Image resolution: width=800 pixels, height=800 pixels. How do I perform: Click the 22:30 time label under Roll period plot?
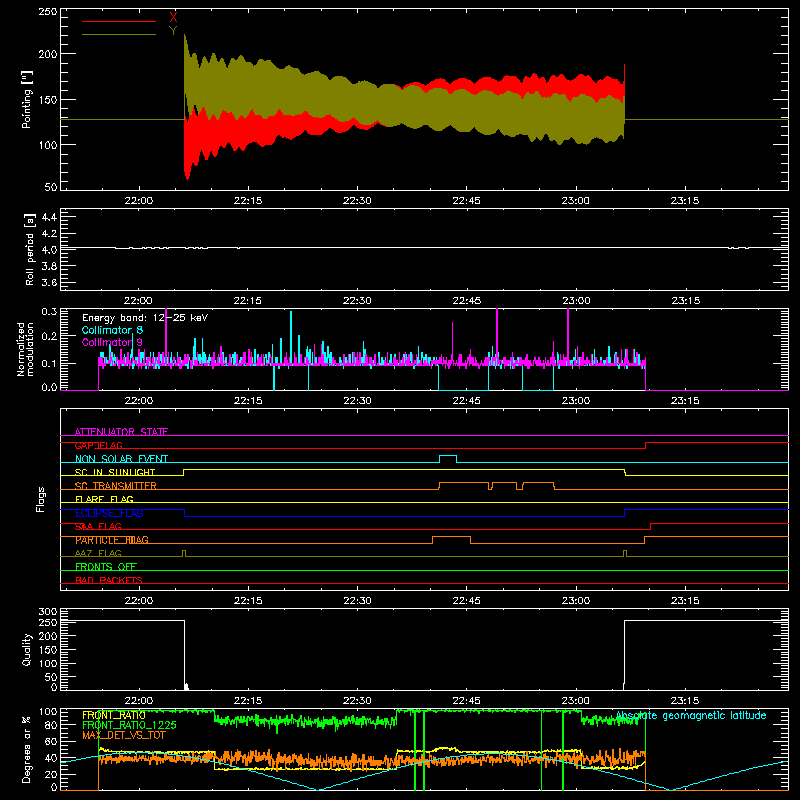coord(357,301)
